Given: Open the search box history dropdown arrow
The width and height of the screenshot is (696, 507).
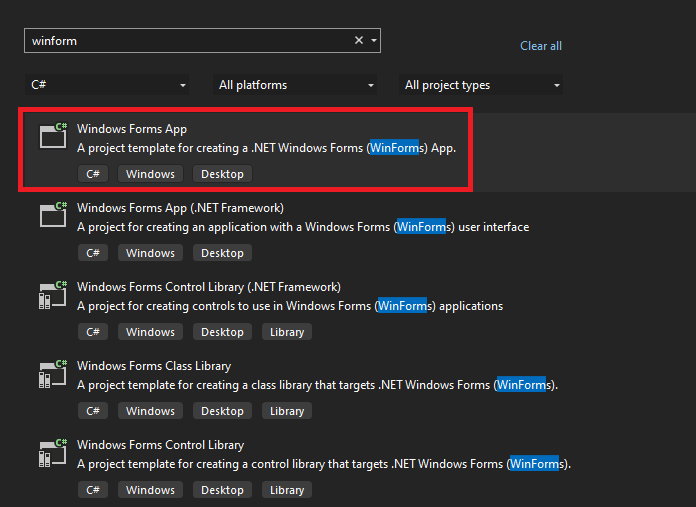Looking at the screenshot, I should pos(374,41).
